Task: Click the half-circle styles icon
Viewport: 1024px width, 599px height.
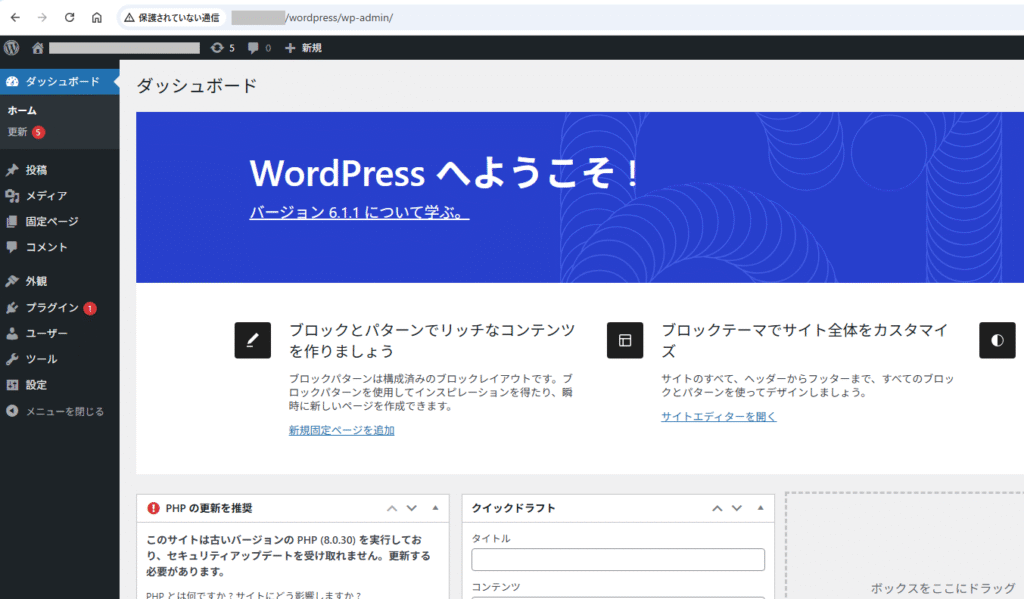Action: 997,340
